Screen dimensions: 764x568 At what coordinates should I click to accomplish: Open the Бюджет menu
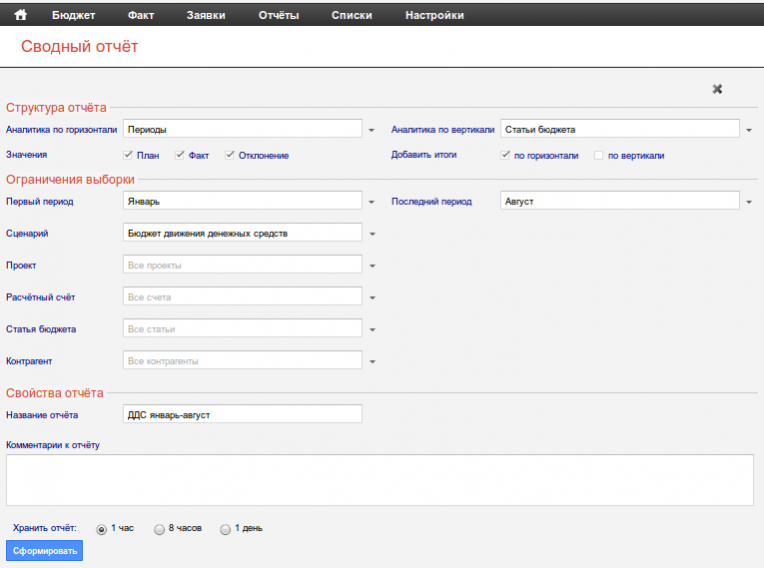pos(73,15)
